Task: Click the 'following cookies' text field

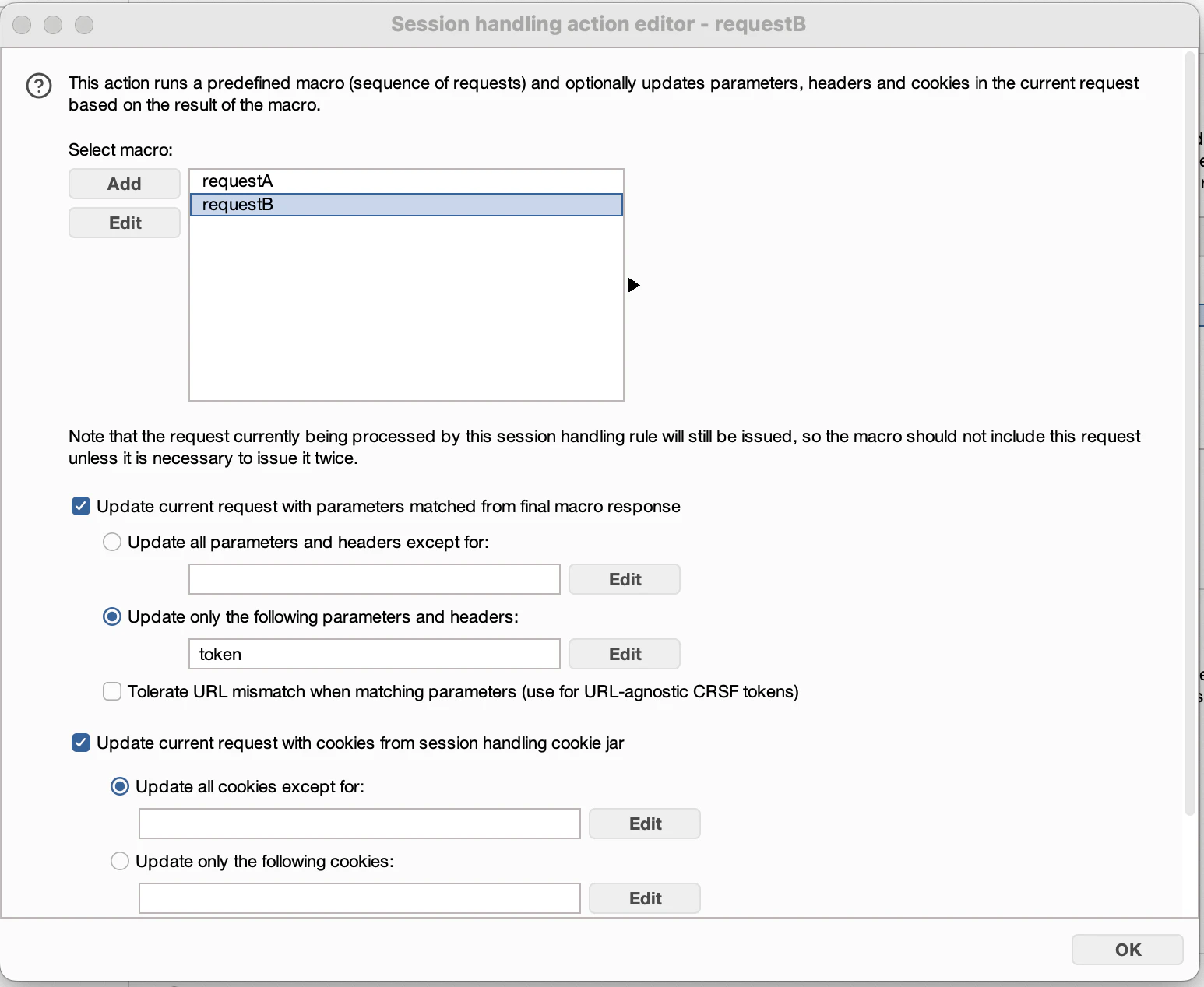Action: (360, 898)
